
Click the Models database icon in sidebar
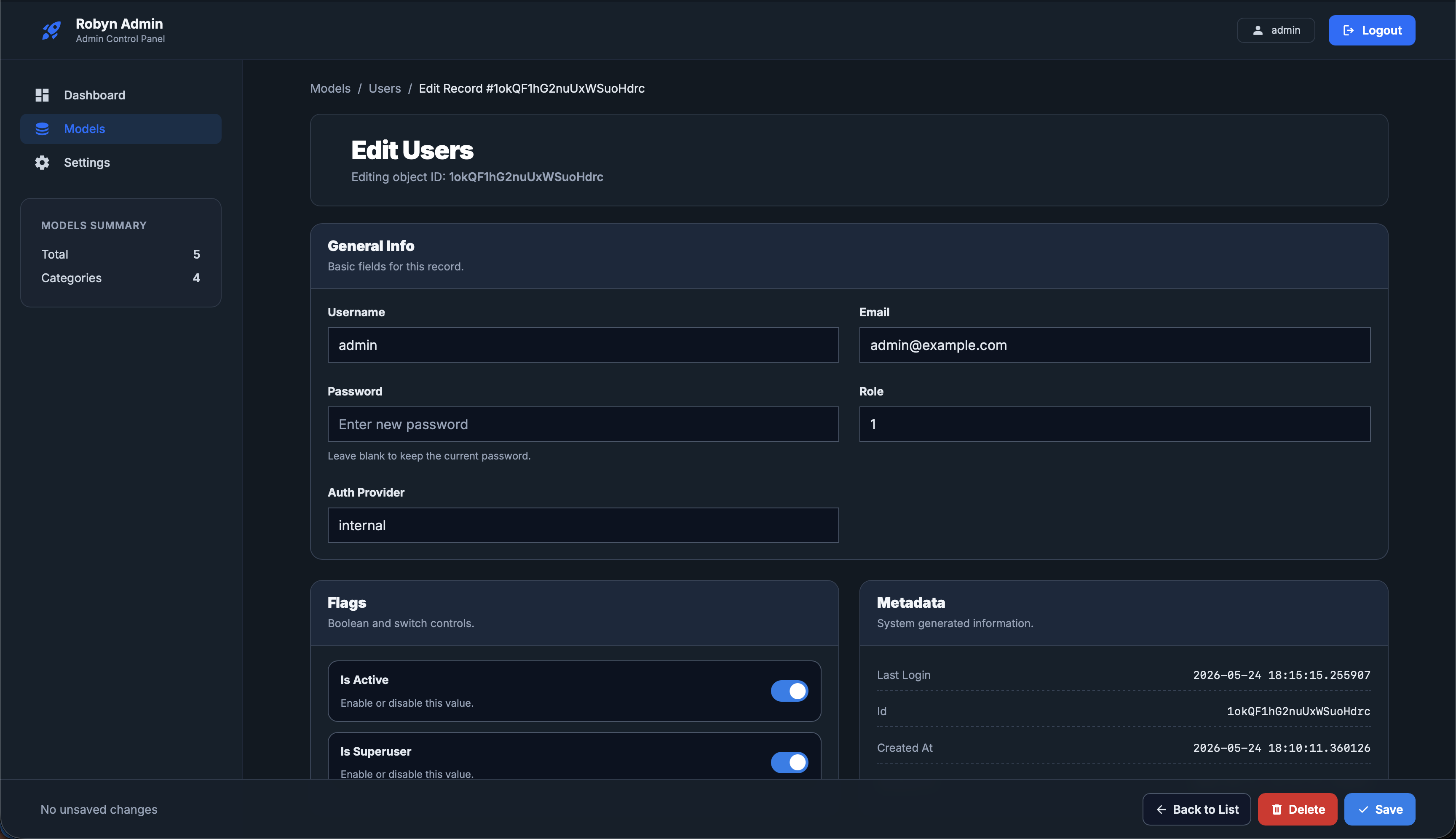[x=42, y=128]
